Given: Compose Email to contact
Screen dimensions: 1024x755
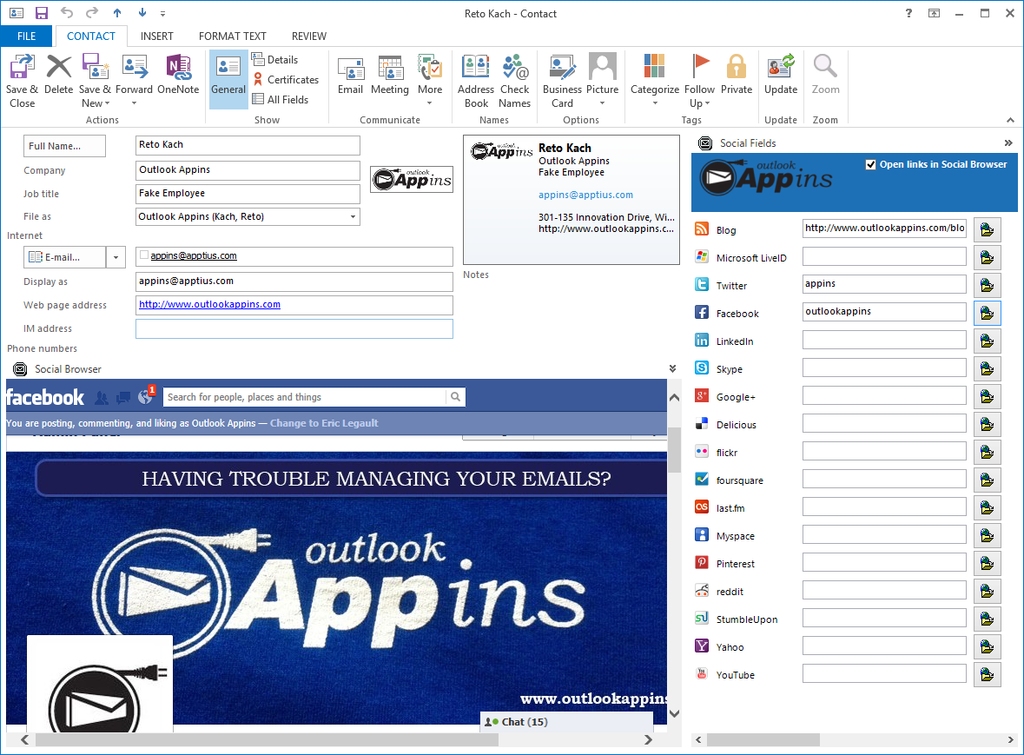Looking at the screenshot, I should tap(350, 75).
